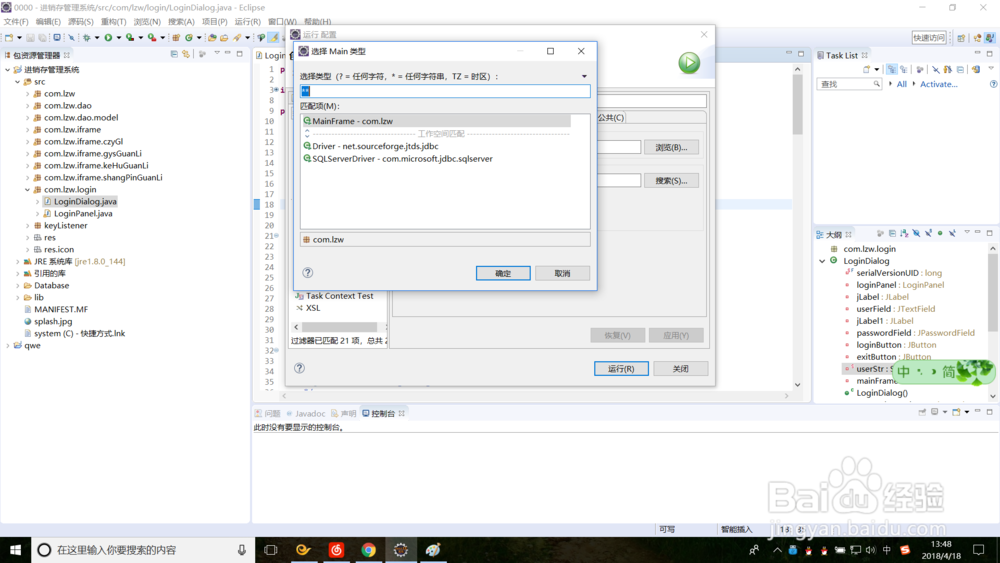Click the 关闭 button in Run Configurations
The image size is (1000, 563).
[680, 369]
